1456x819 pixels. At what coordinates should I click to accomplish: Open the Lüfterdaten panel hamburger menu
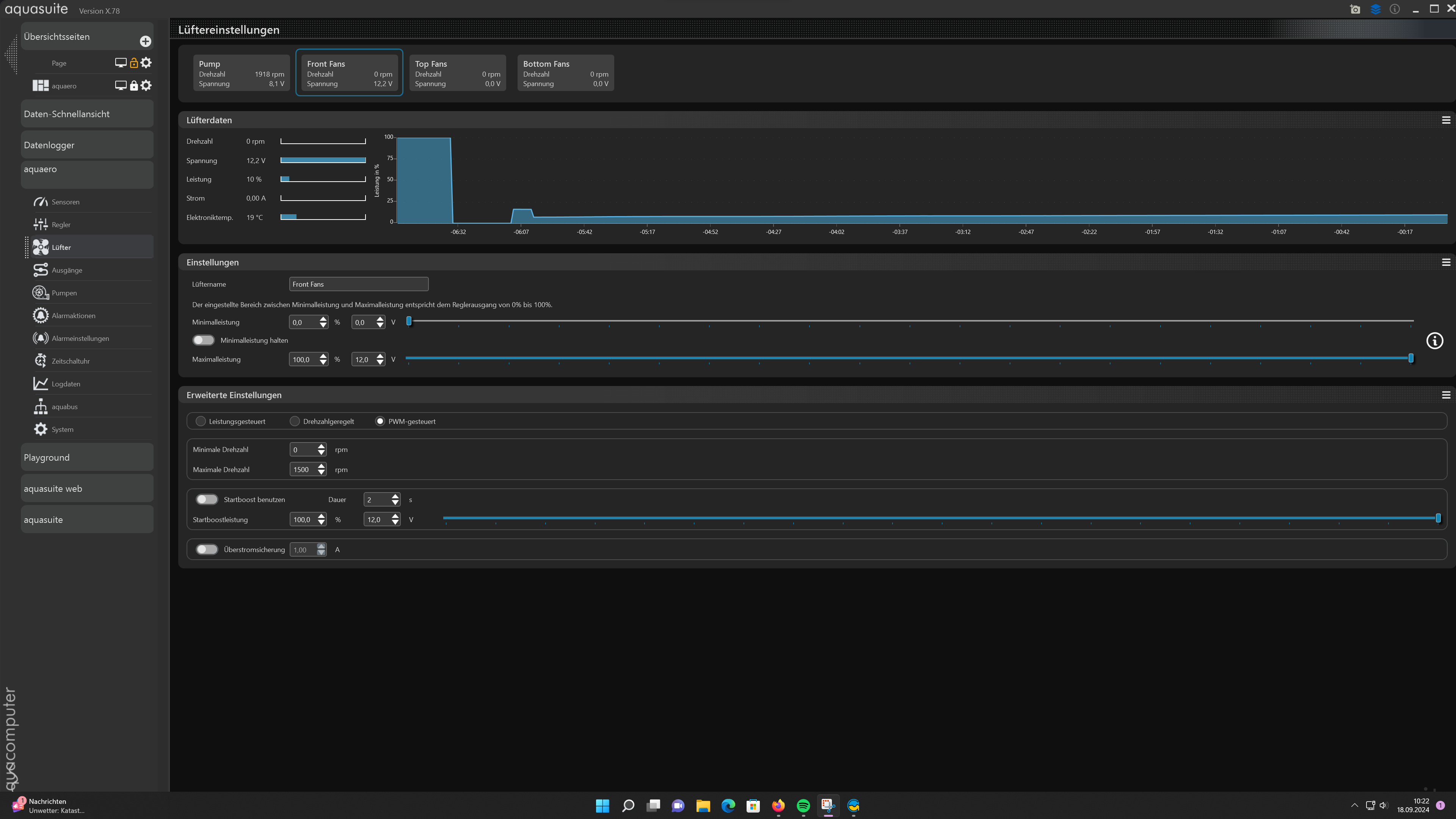[1446, 121]
